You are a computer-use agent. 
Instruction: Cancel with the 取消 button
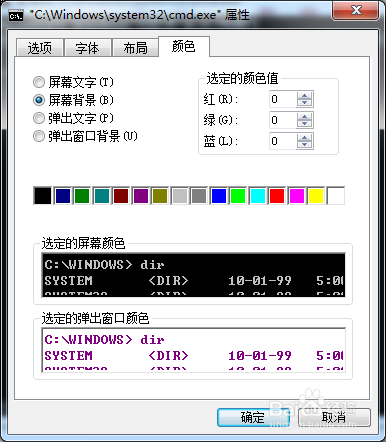334,417
